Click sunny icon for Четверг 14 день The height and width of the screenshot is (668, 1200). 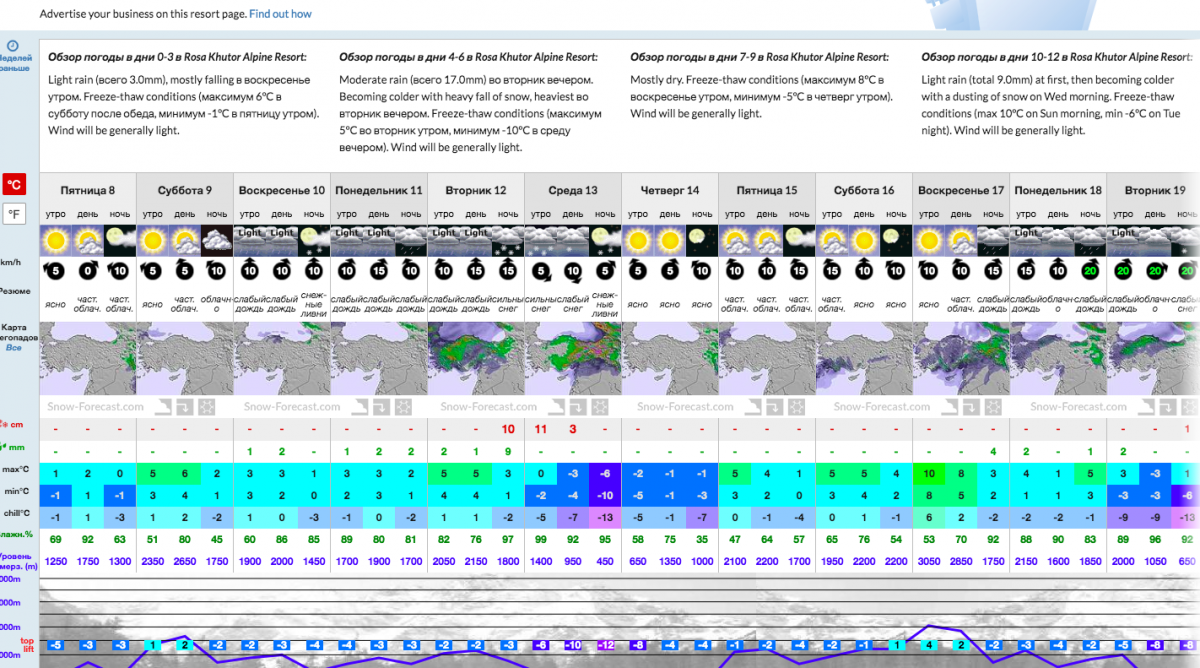point(670,240)
